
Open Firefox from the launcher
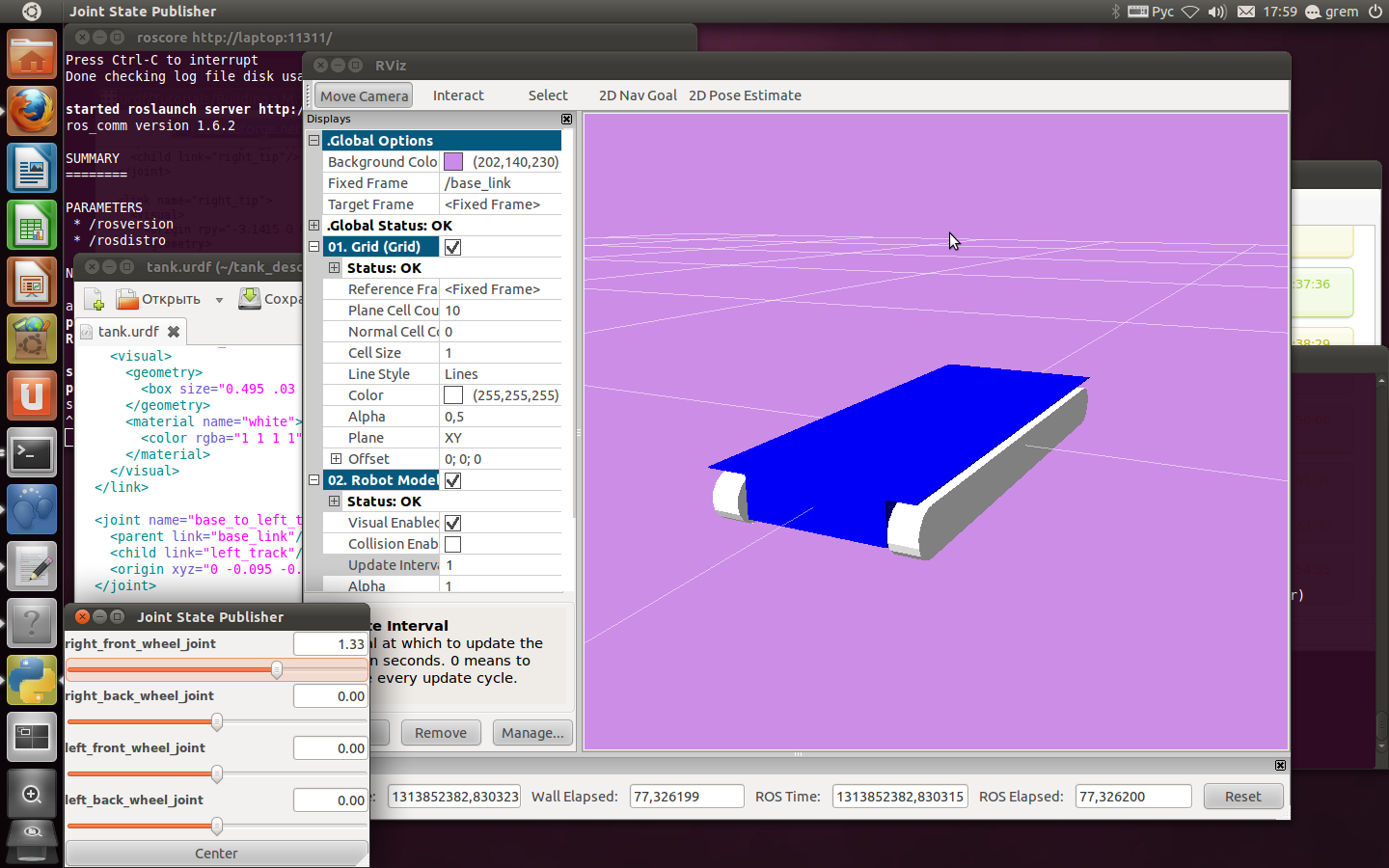[x=32, y=111]
